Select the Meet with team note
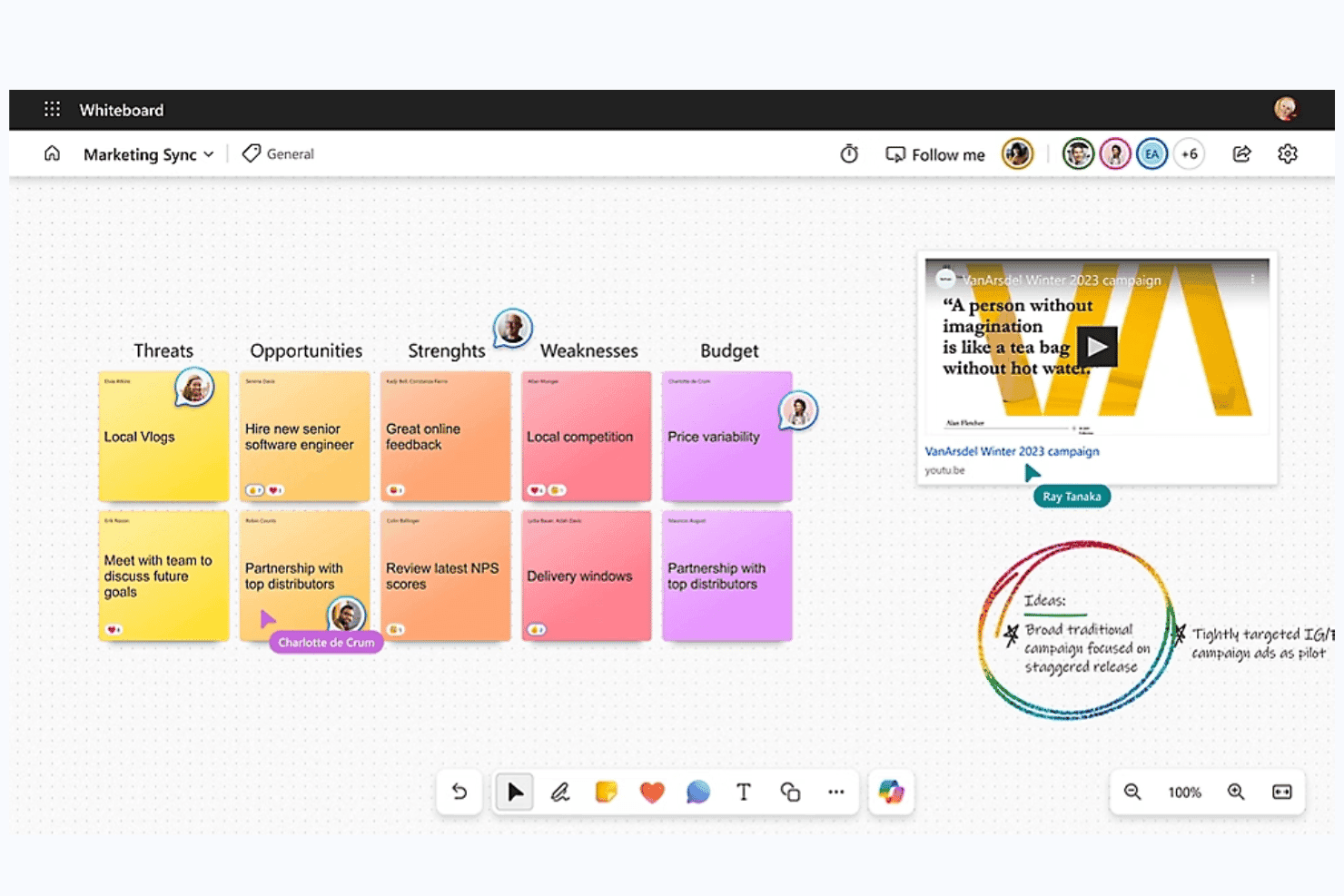The image size is (1344, 896). pos(163,576)
